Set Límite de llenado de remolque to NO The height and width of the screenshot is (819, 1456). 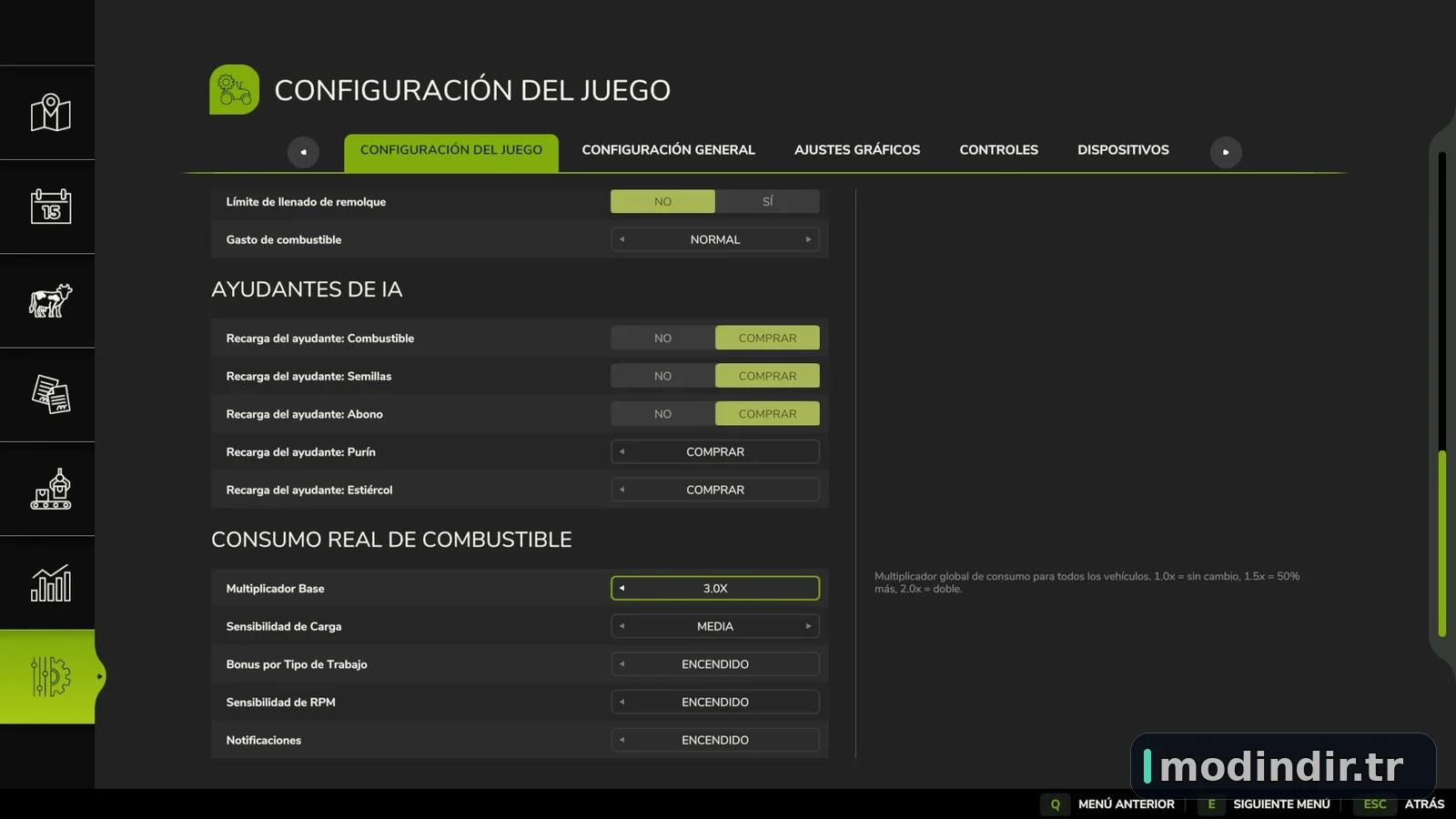pos(662,202)
